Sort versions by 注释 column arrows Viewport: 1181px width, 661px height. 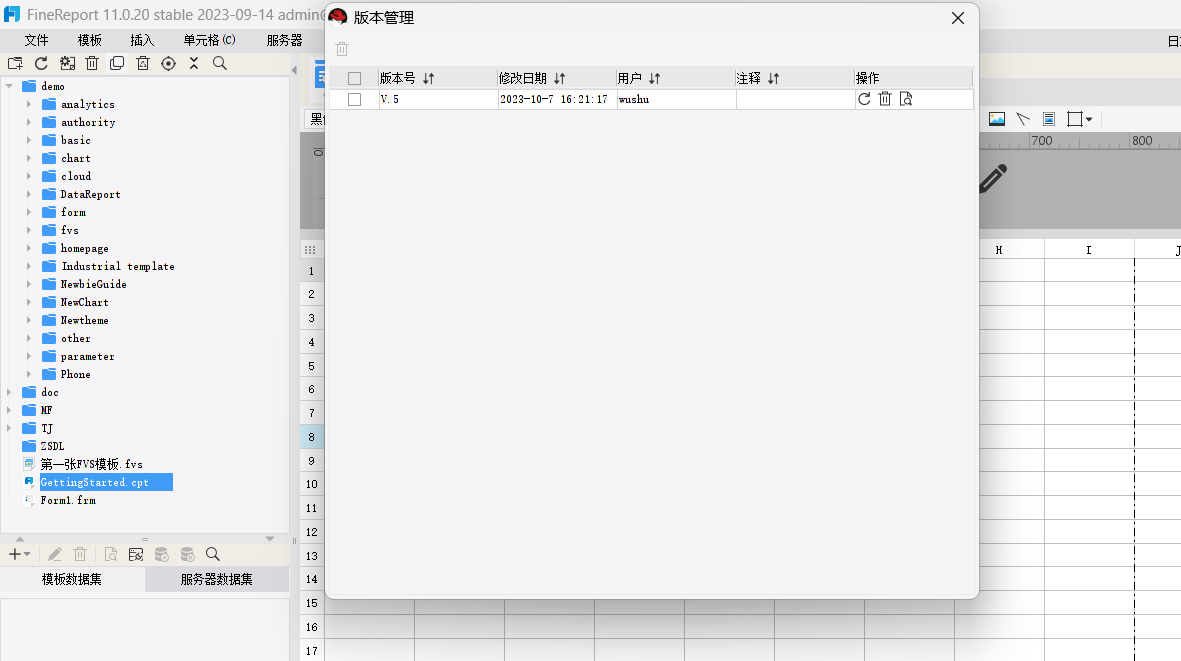click(x=774, y=78)
